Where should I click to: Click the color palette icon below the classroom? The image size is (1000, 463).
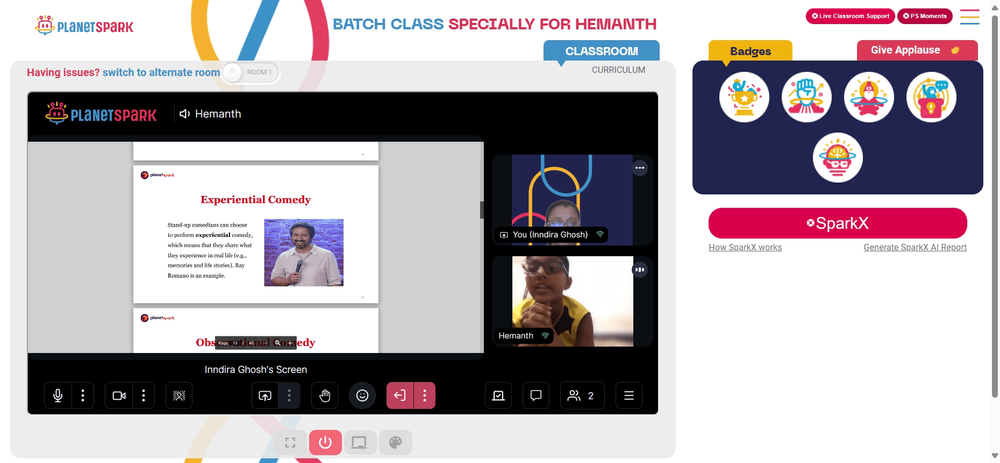tap(395, 443)
